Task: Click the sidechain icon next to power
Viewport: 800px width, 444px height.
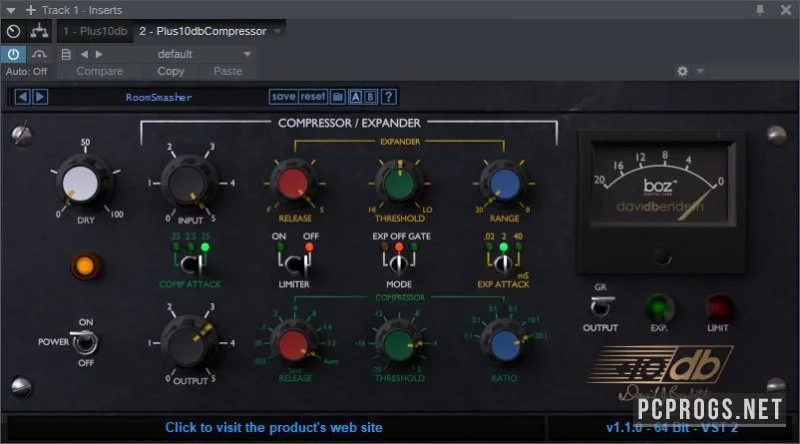Action: click(39, 54)
